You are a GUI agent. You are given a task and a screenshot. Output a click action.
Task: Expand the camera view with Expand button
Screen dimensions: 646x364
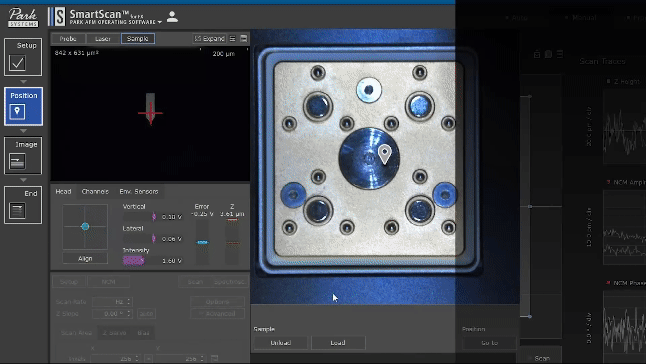click(x=210, y=39)
